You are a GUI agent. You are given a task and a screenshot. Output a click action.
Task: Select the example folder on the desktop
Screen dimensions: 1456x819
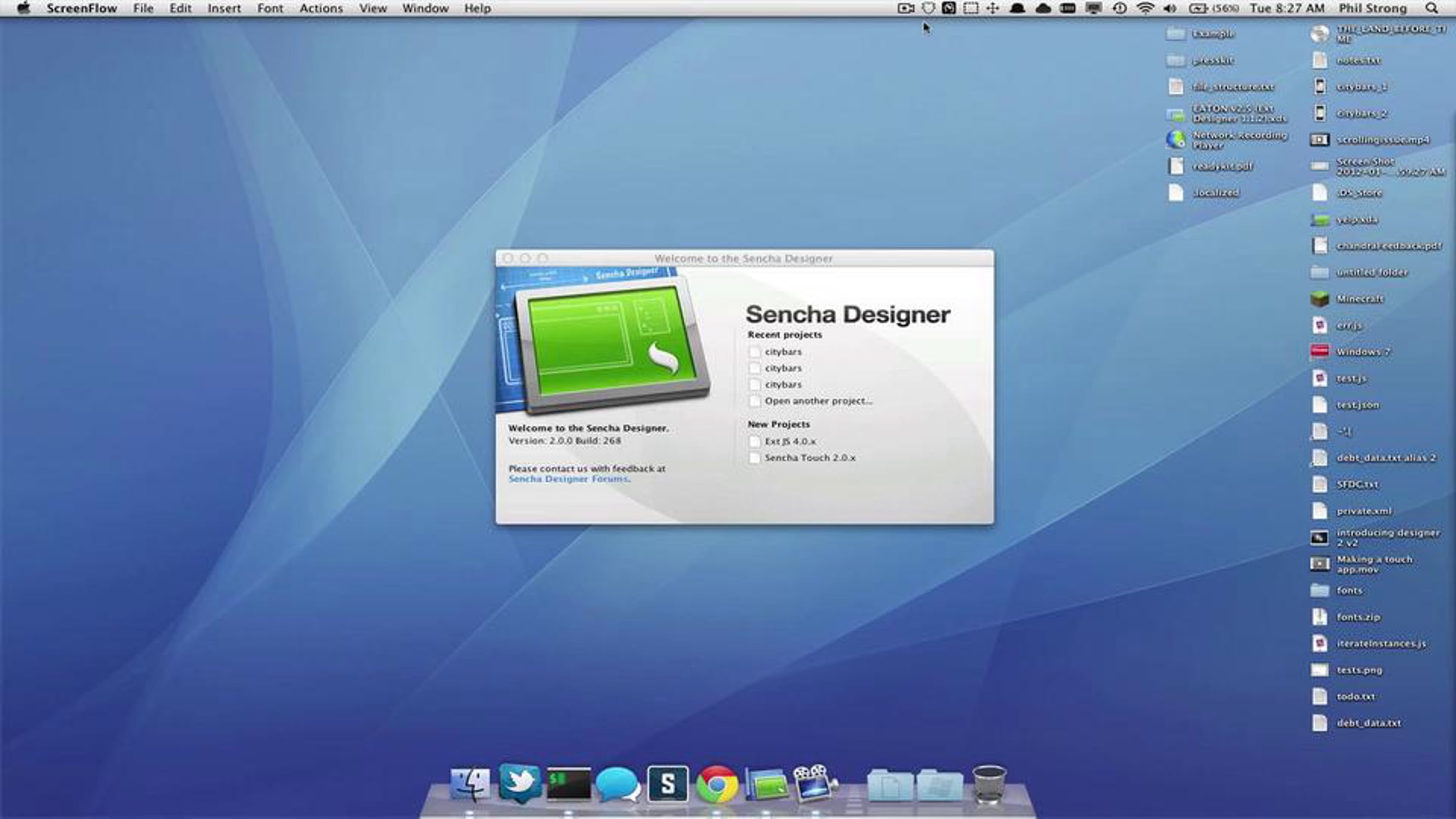[1176, 33]
